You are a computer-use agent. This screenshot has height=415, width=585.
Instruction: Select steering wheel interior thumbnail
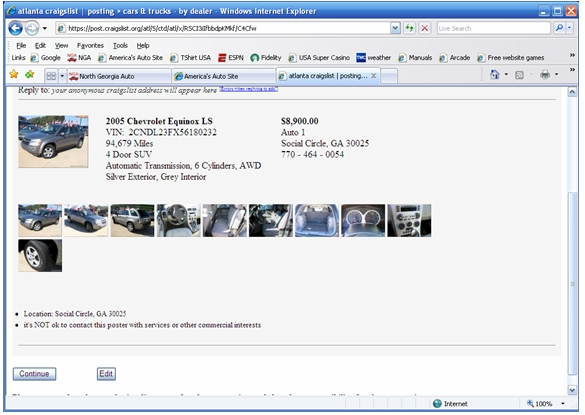(178, 220)
